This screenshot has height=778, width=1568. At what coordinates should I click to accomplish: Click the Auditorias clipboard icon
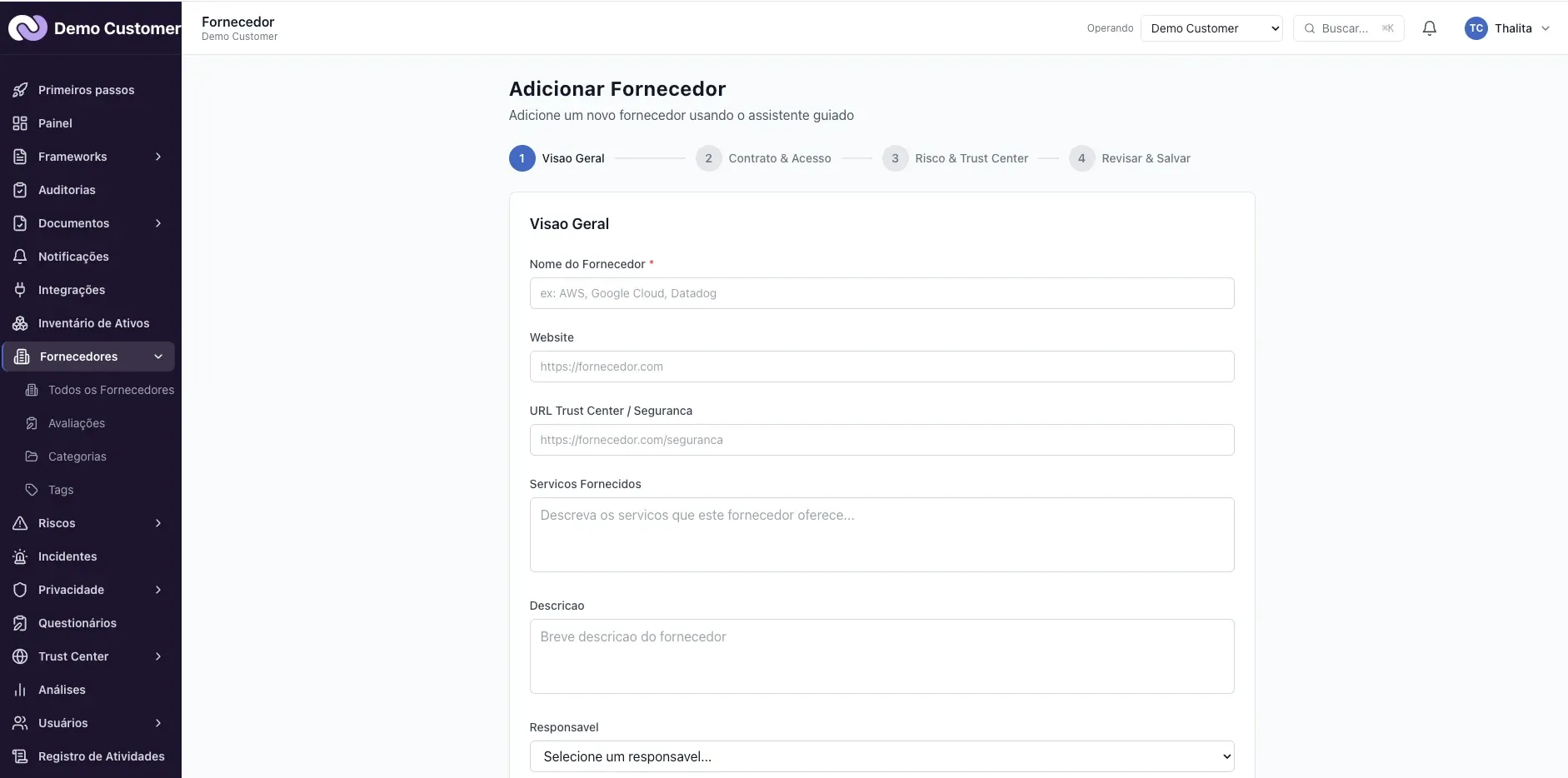[x=20, y=190]
